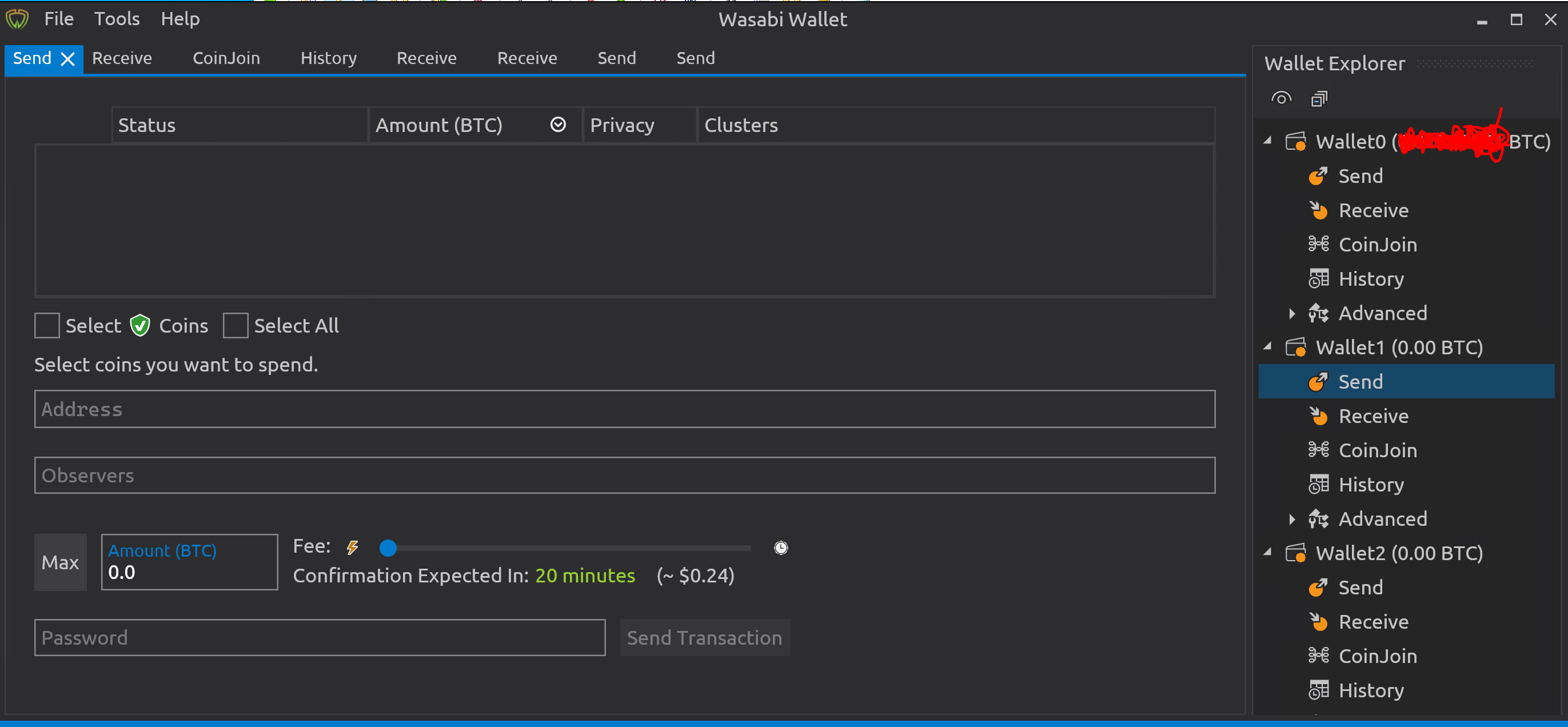The width and height of the screenshot is (1568, 727).
Task: Click the sort icon in Amount column
Action: 557,125
